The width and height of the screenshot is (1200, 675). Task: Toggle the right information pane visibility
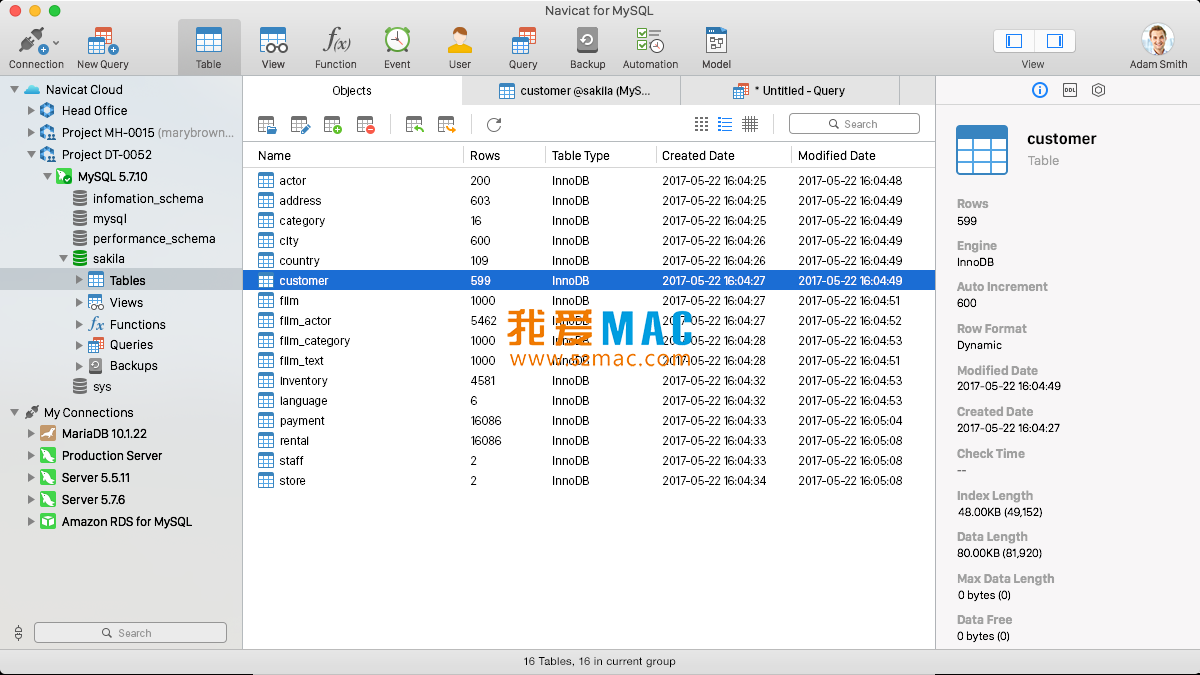(1055, 41)
